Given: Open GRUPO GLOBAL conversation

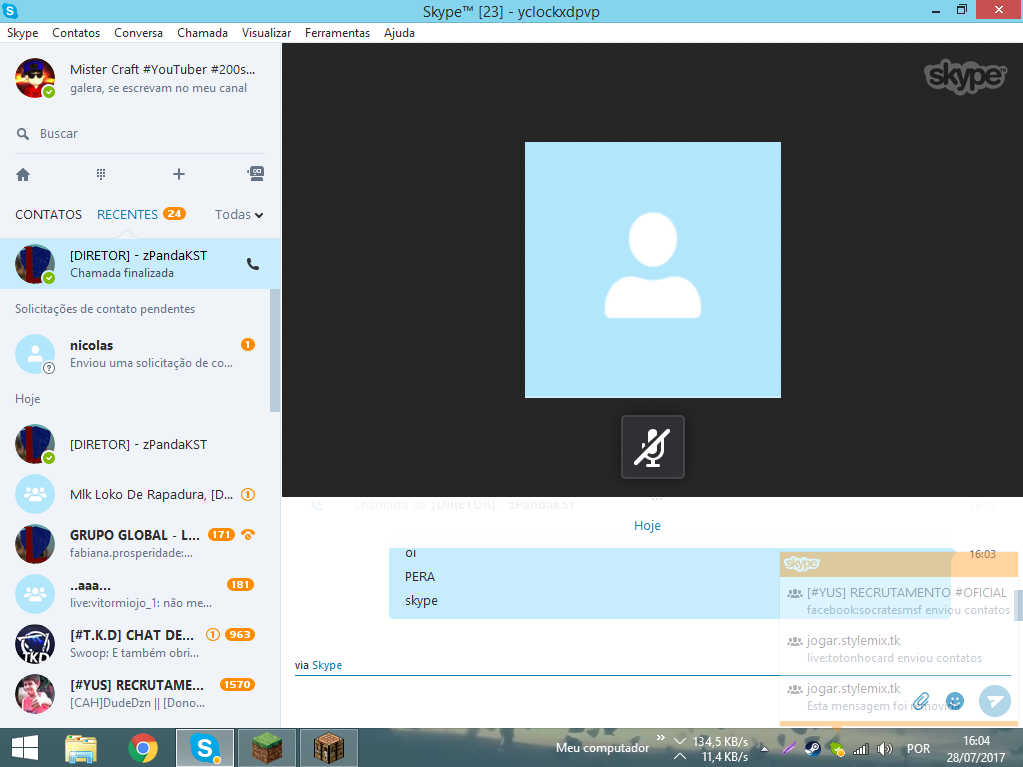Looking at the screenshot, I should 136,544.
